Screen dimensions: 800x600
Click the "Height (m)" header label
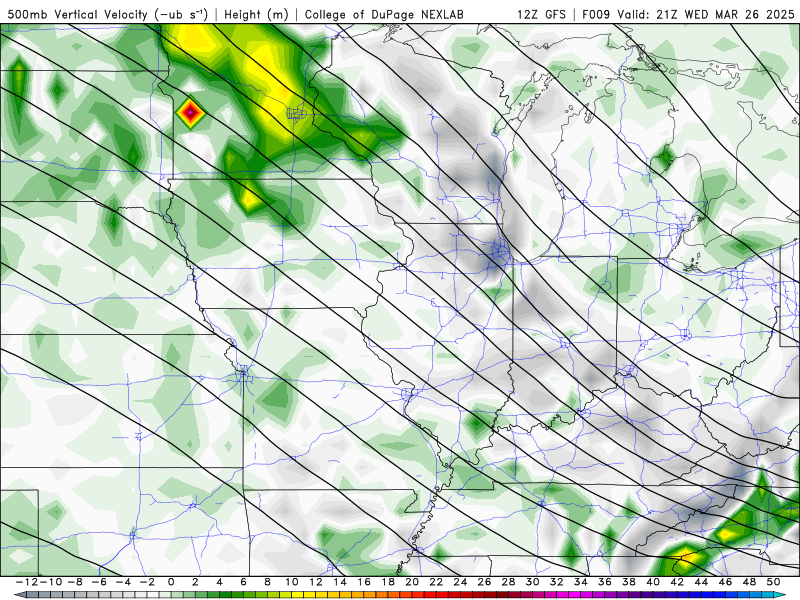(x=256, y=14)
